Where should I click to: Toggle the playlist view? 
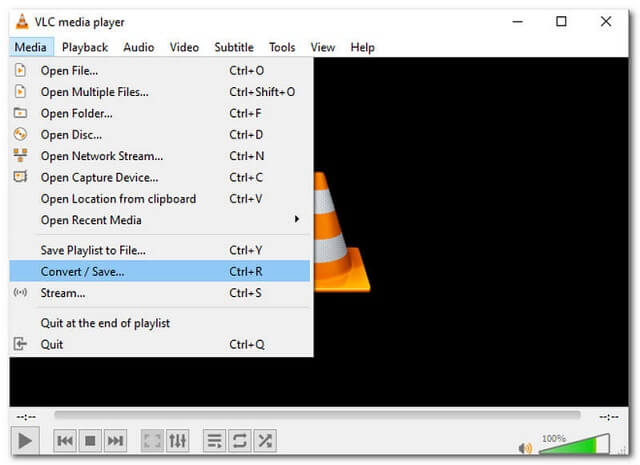coord(214,441)
